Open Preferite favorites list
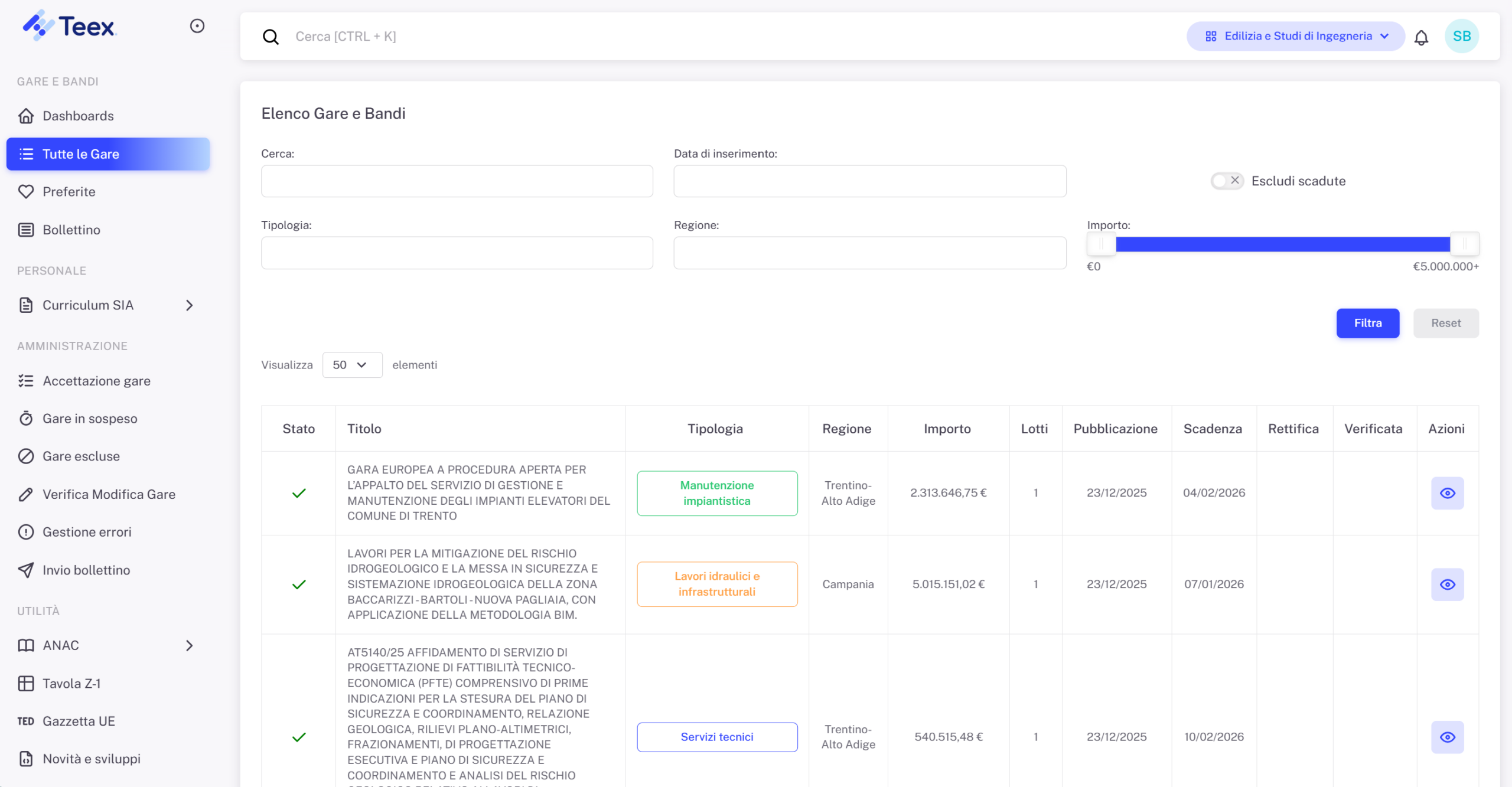This screenshot has width=1512, height=787. (x=69, y=191)
